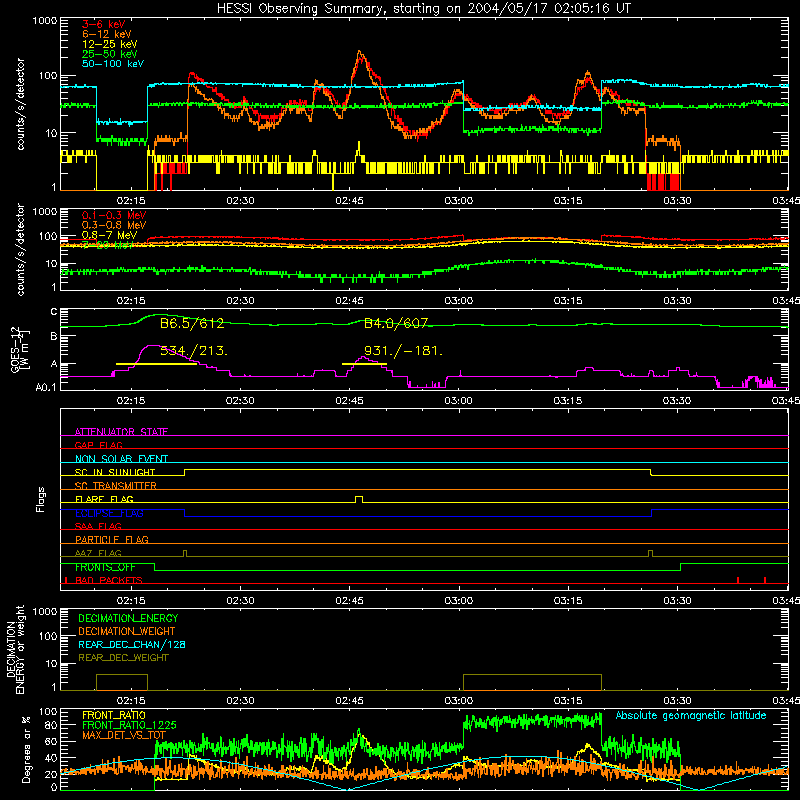Select the orange MAX_DET_VS_TOT legend label

click(124, 735)
